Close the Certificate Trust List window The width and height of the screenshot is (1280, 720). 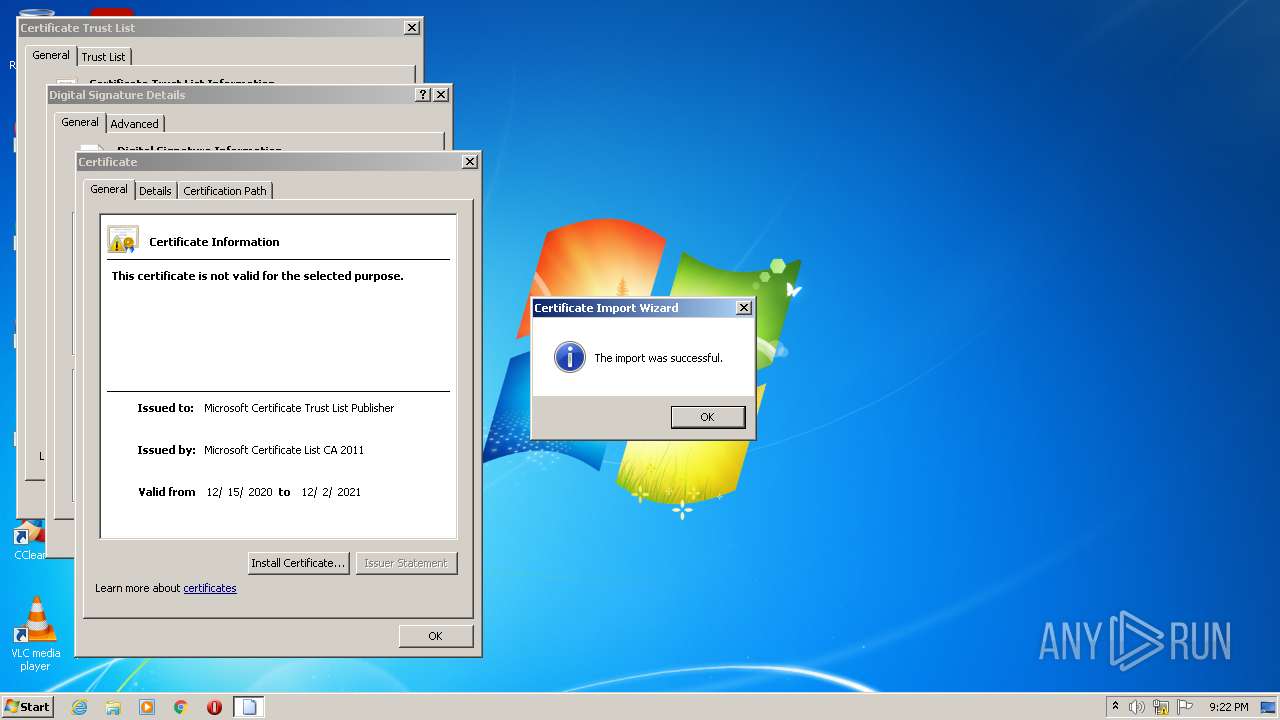point(411,28)
